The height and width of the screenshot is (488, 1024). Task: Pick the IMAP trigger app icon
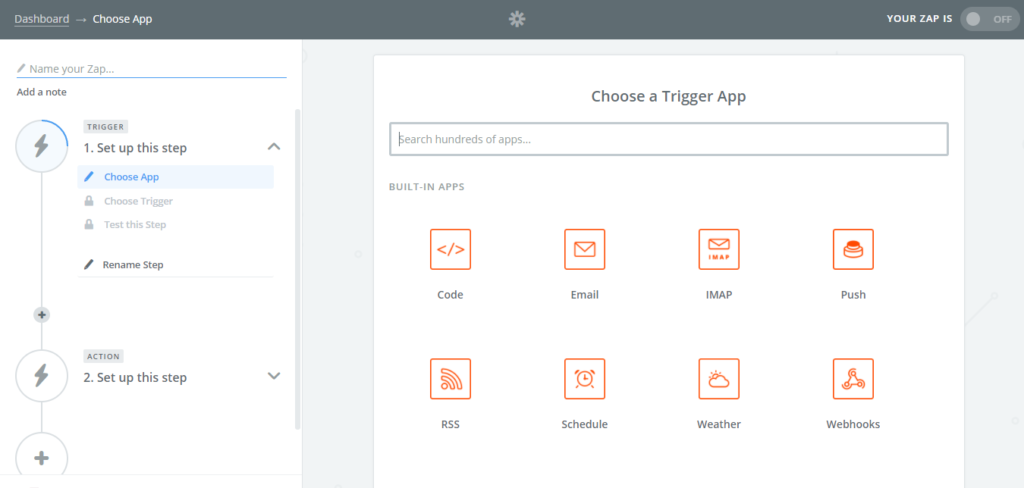719,249
